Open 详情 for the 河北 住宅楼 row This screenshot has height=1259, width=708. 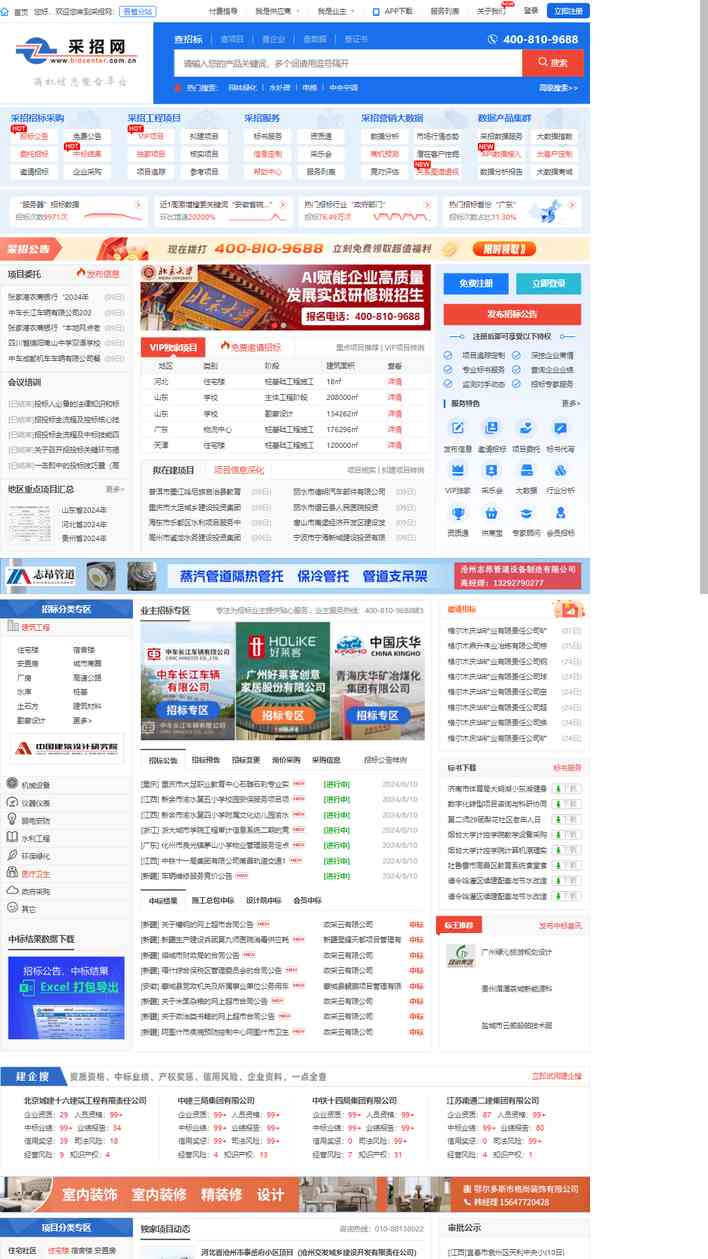[x=394, y=382]
